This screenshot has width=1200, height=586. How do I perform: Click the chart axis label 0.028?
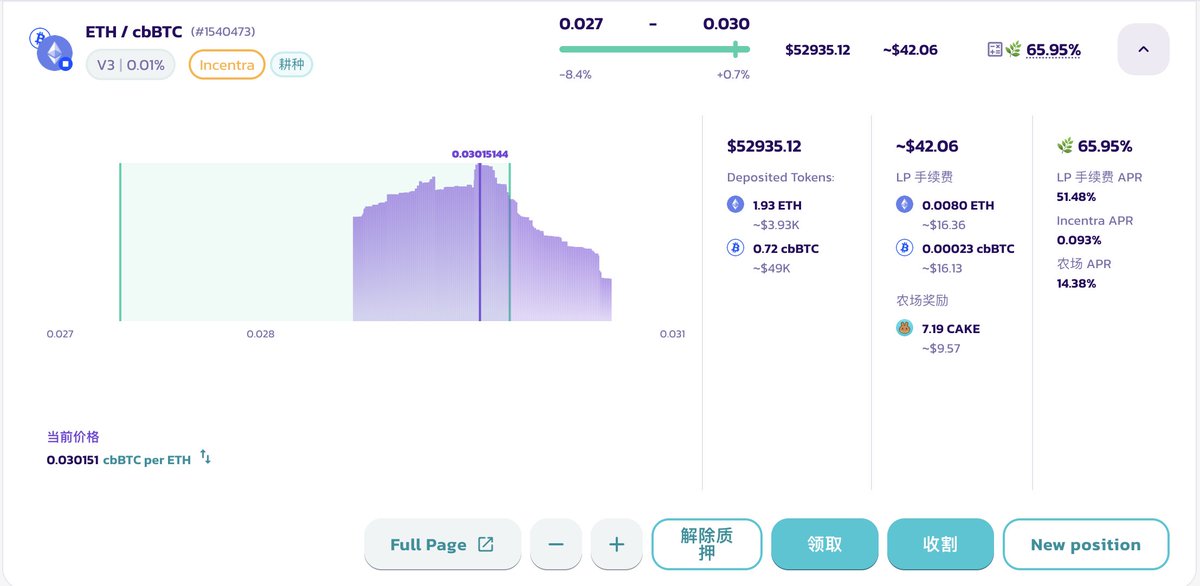click(260, 334)
